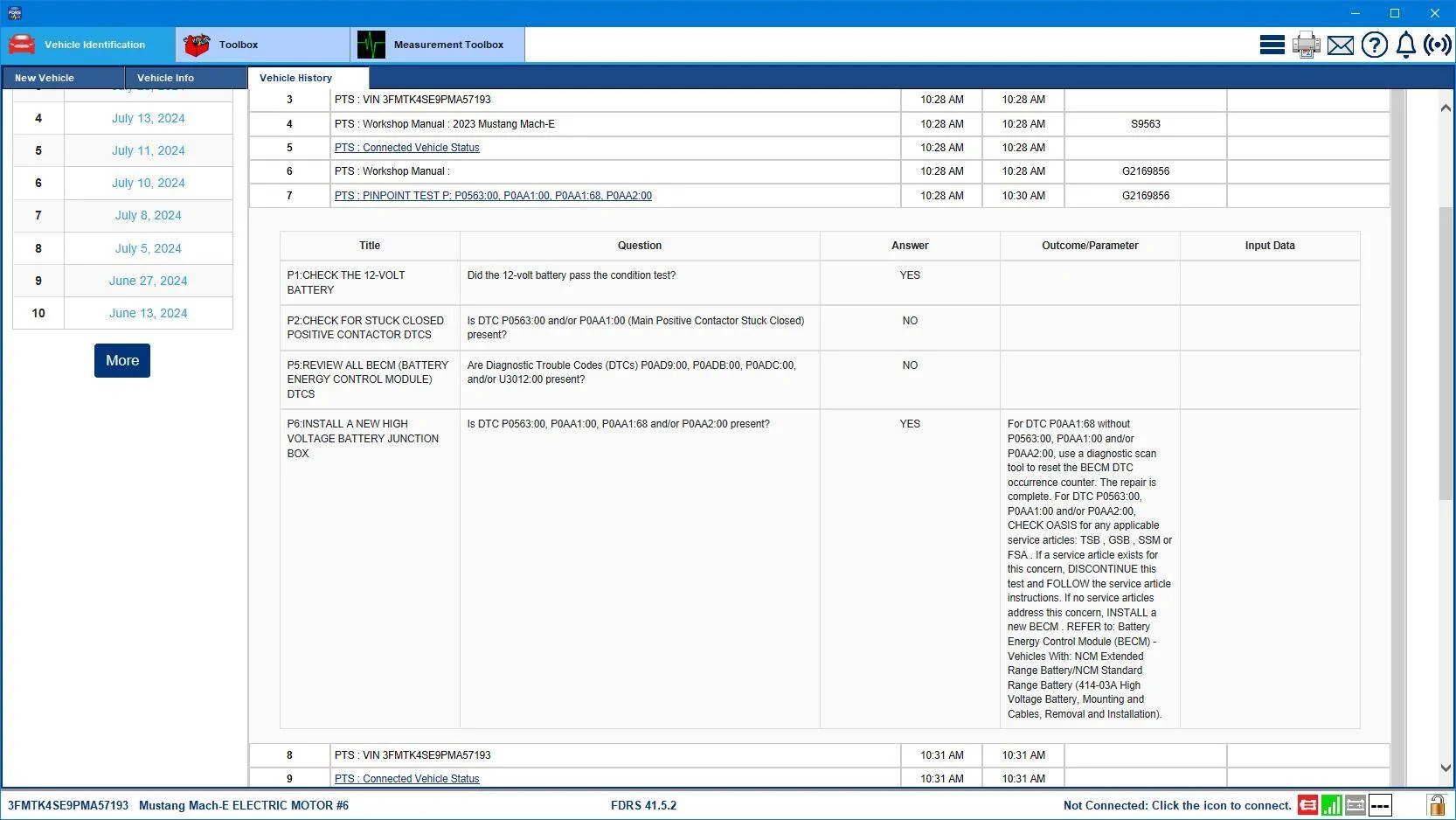Select the Vehicle Info subtab
The width and height of the screenshot is (1456, 820).
pyautogui.click(x=185, y=78)
